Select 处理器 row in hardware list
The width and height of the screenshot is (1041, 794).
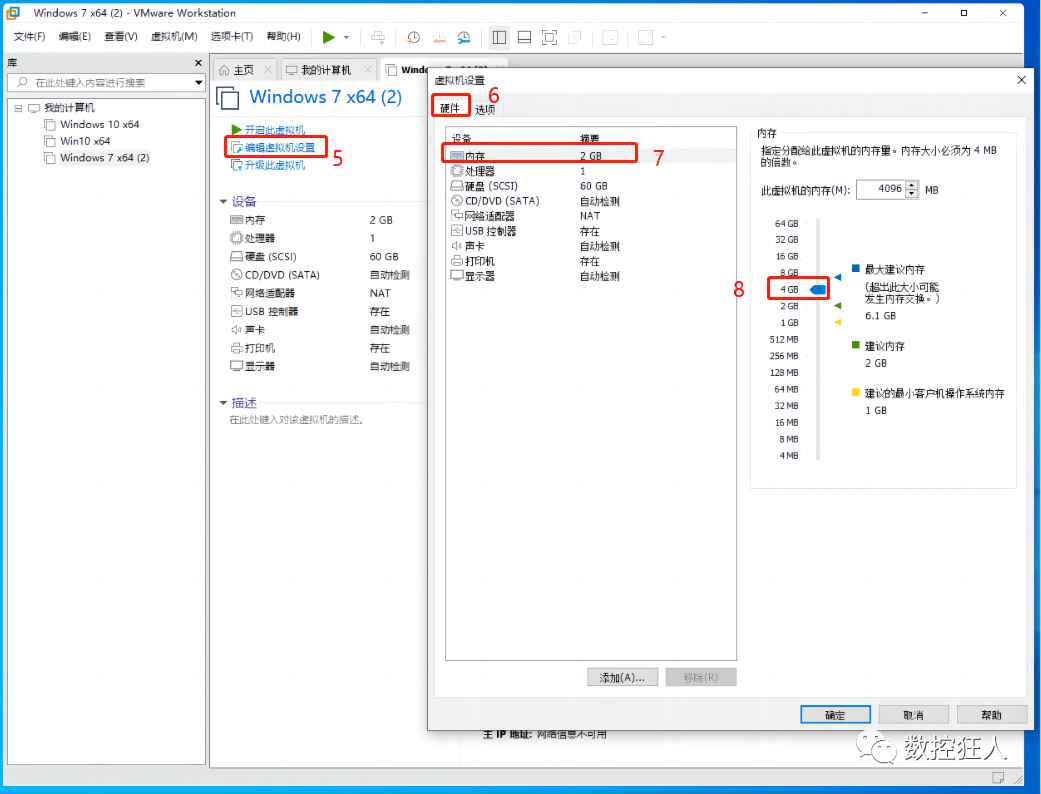590,171
